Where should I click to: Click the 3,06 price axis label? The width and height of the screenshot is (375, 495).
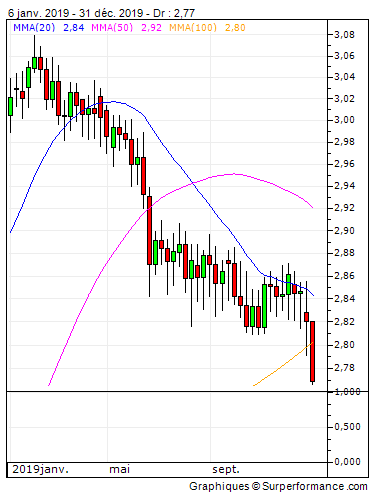(344, 55)
